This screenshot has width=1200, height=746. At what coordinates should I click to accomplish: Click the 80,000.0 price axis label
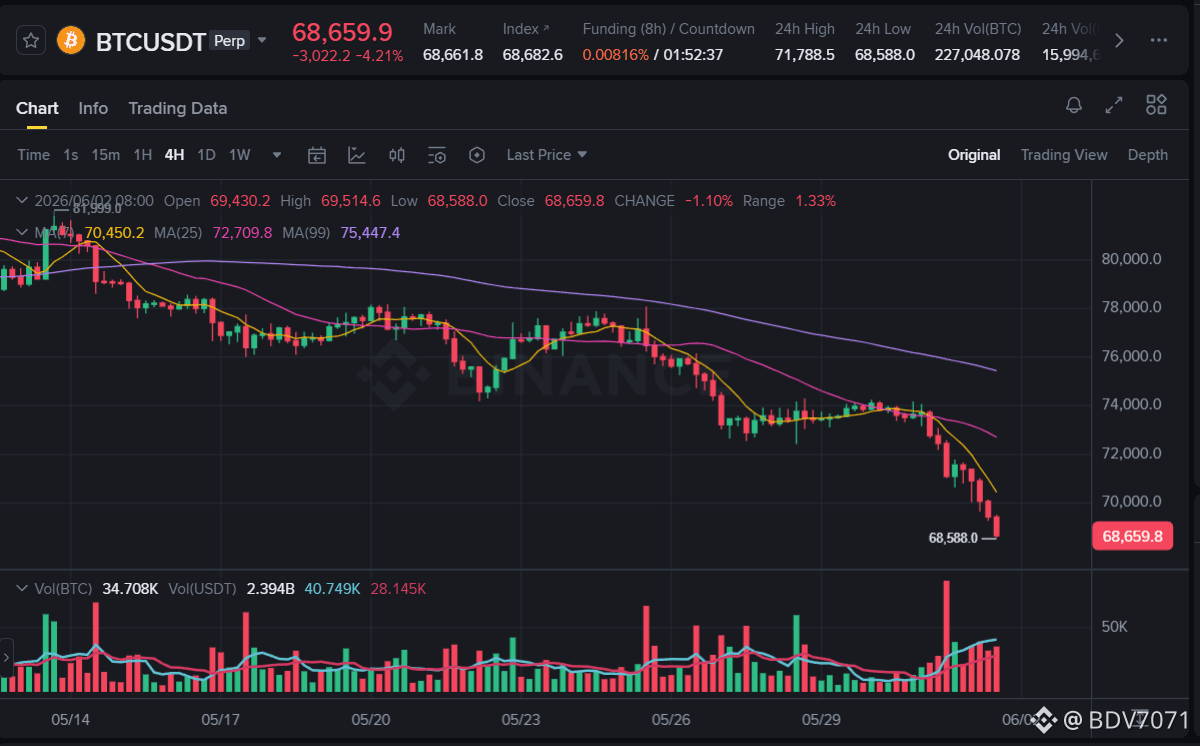coord(1131,258)
